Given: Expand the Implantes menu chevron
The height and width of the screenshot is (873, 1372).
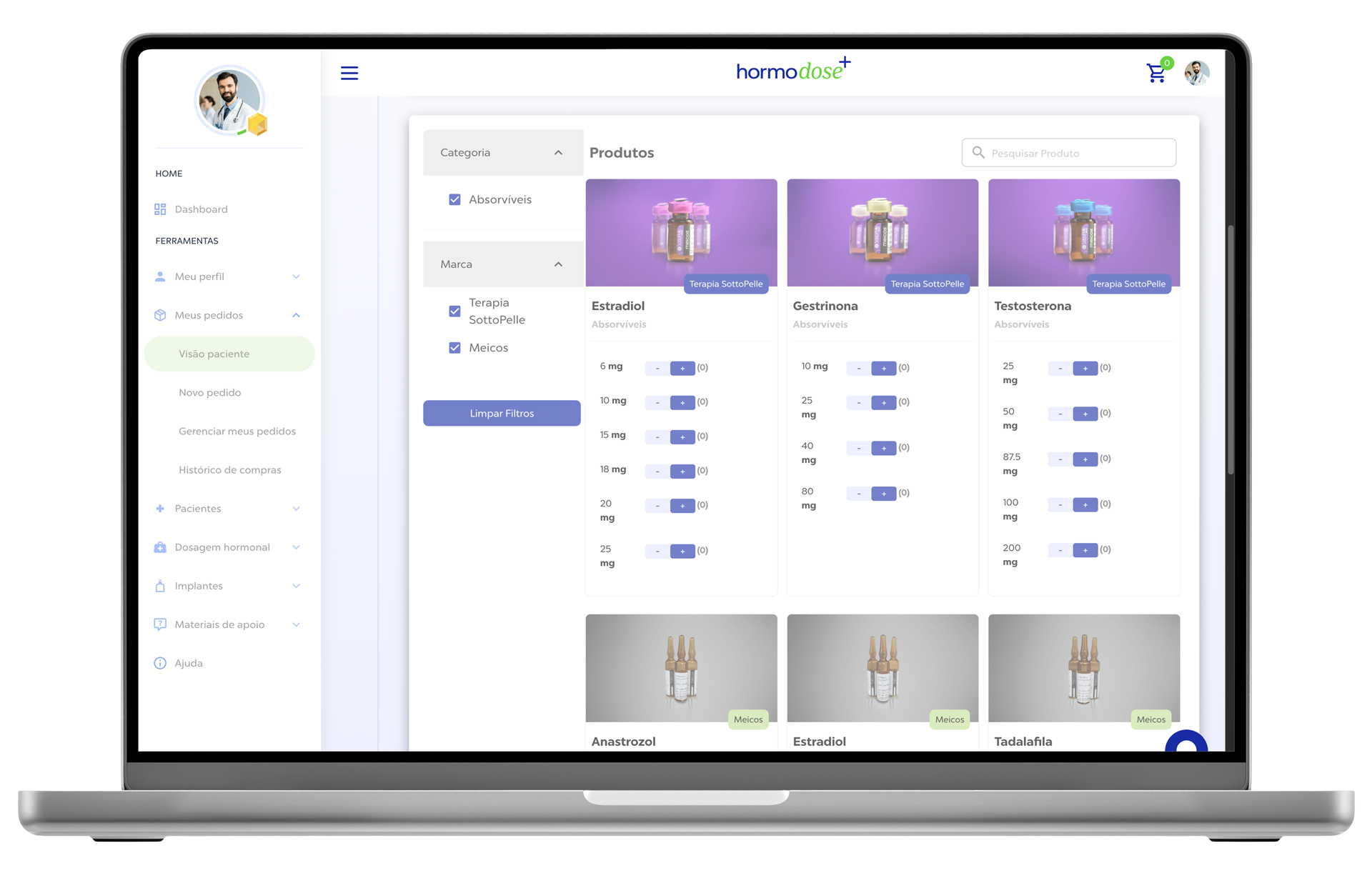Looking at the screenshot, I should coord(296,586).
